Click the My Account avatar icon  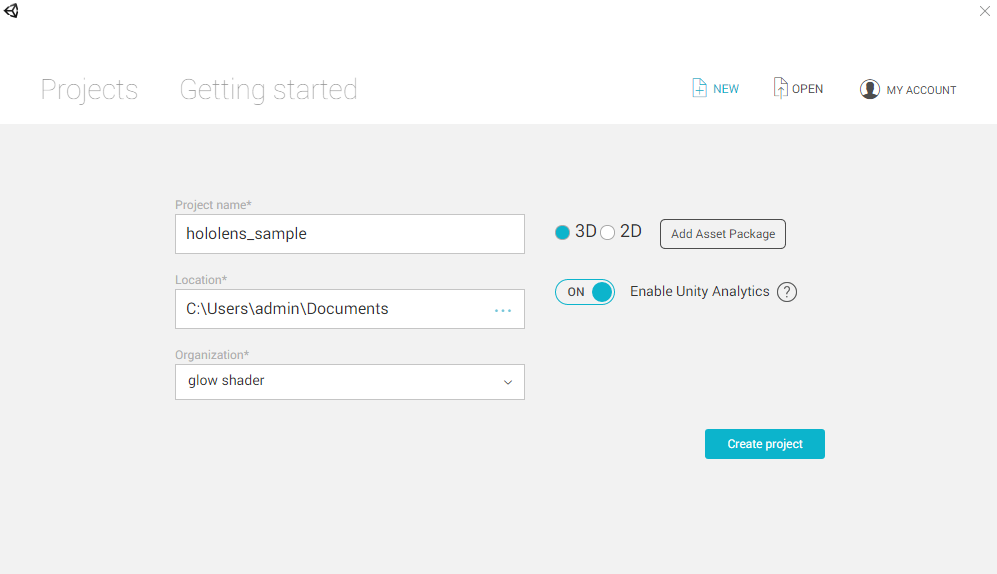(869, 89)
